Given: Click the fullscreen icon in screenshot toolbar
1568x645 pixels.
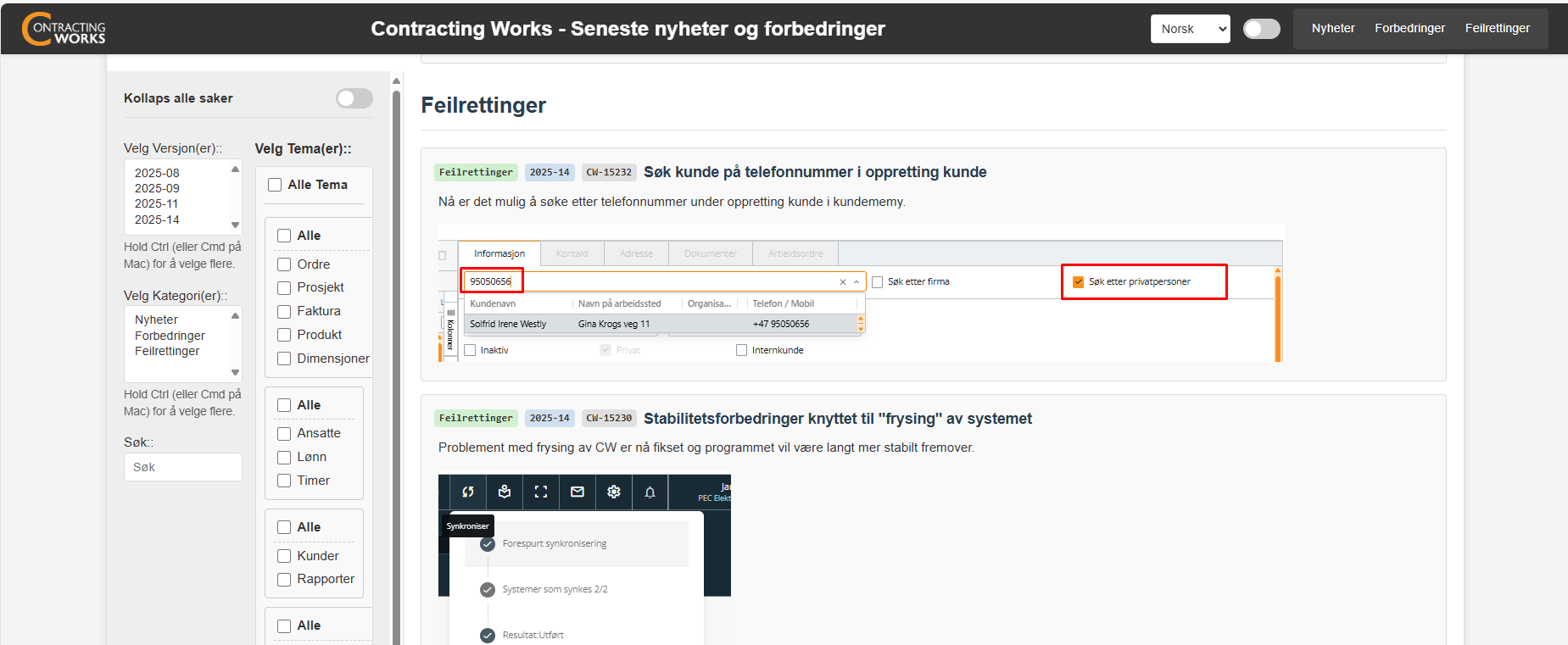Looking at the screenshot, I should tap(541, 492).
